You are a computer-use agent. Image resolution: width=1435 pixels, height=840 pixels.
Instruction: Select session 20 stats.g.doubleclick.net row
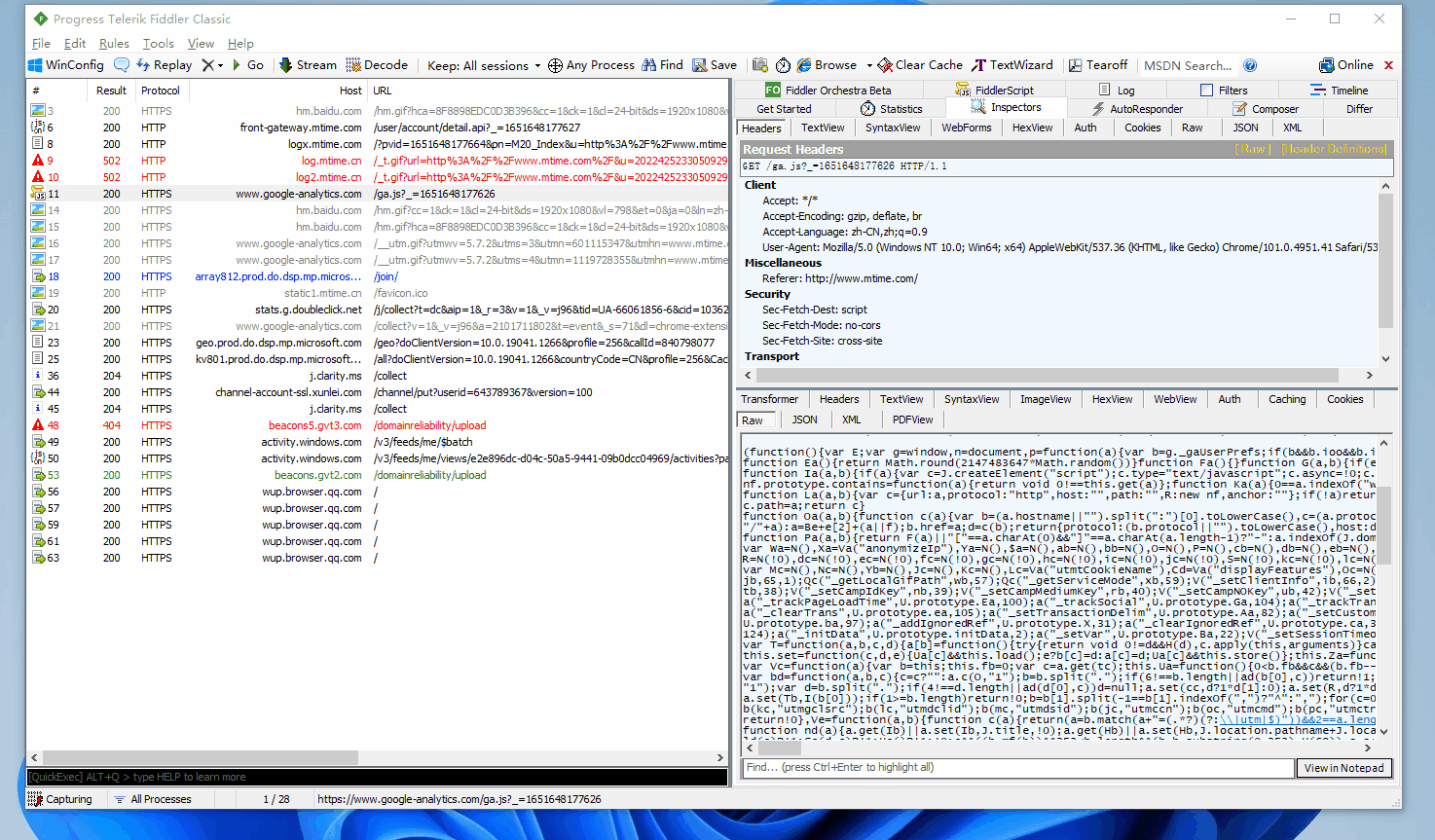tap(378, 310)
